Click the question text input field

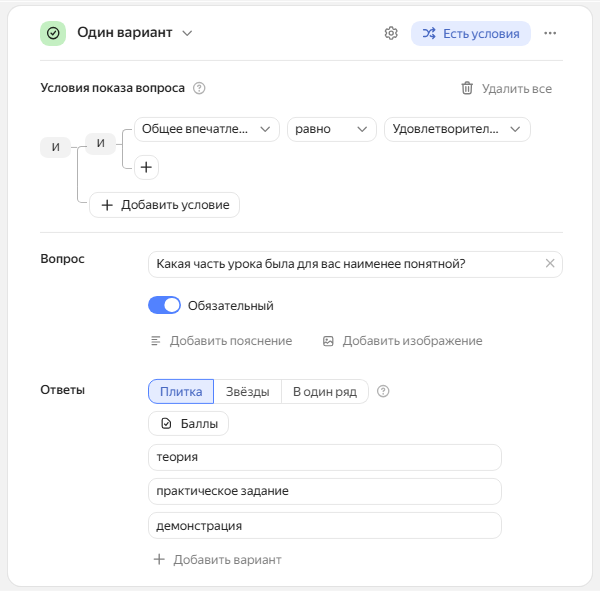[355, 264]
